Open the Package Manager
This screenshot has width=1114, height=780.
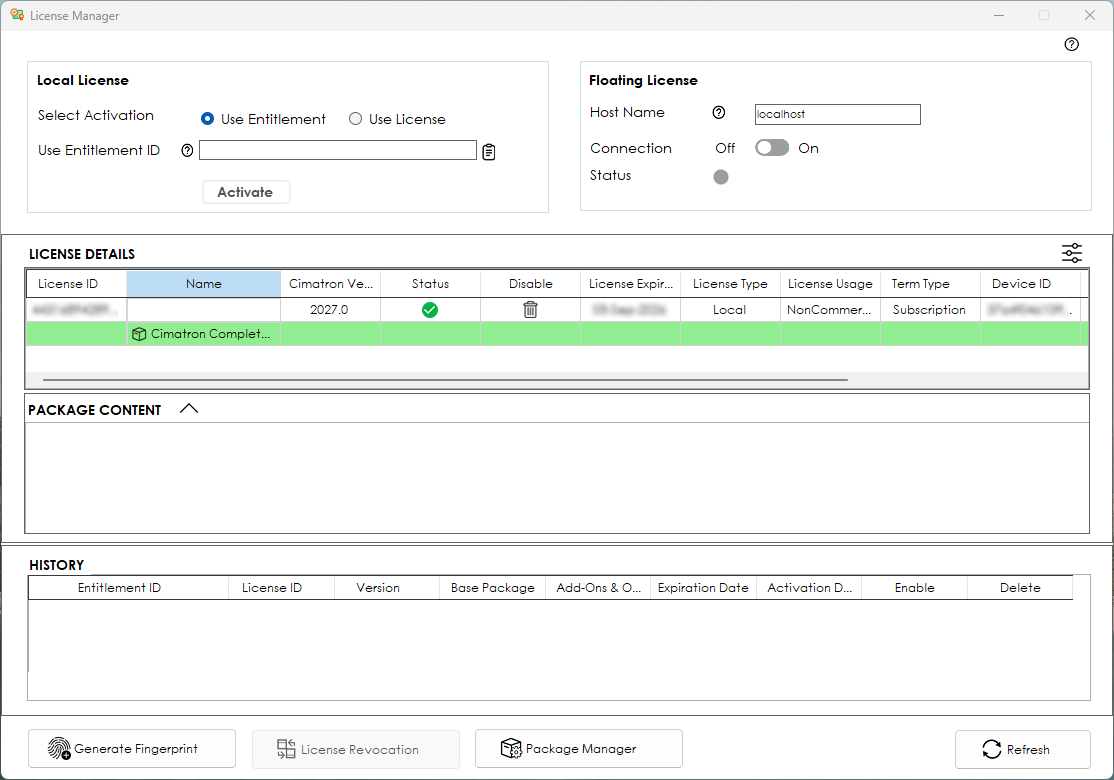[578, 749]
